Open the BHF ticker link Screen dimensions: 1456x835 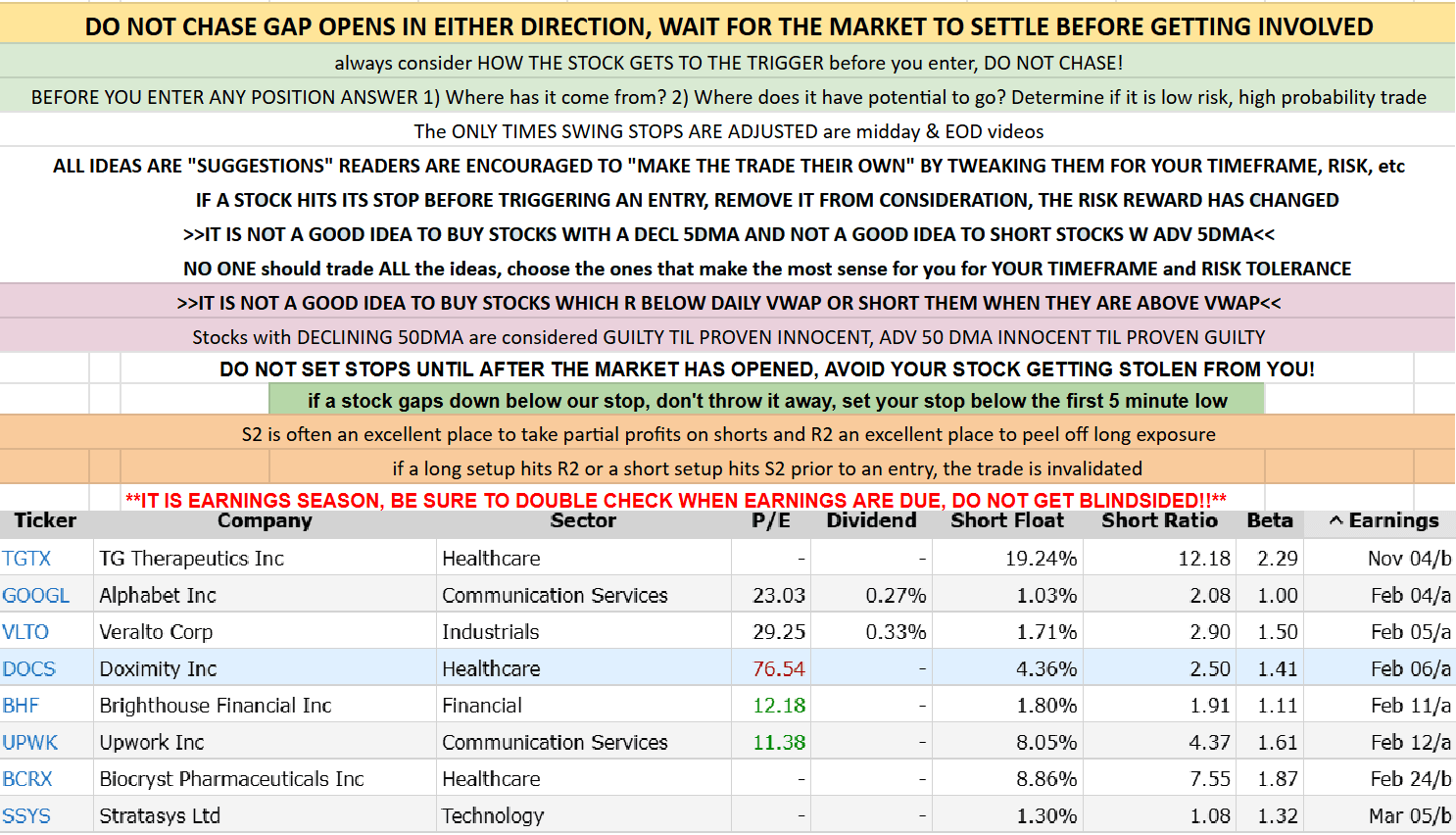tap(21, 706)
